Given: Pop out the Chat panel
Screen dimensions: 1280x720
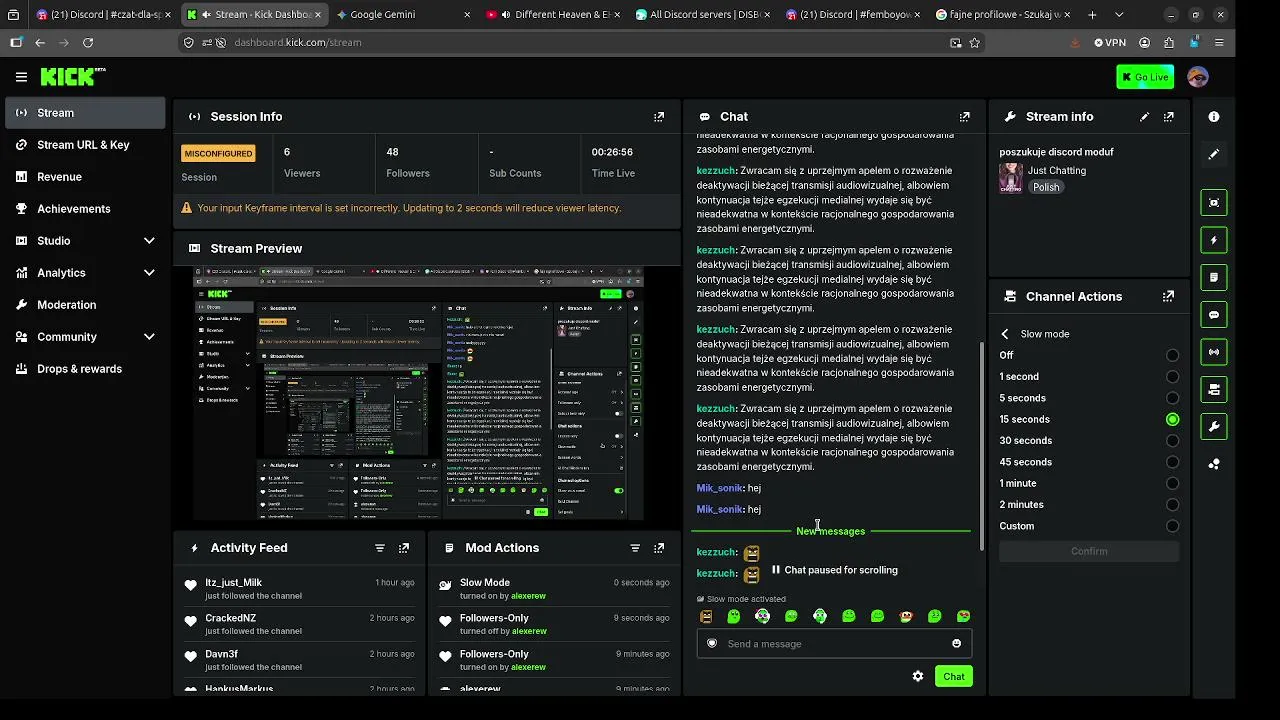Looking at the screenshot, I should [965, 117].
